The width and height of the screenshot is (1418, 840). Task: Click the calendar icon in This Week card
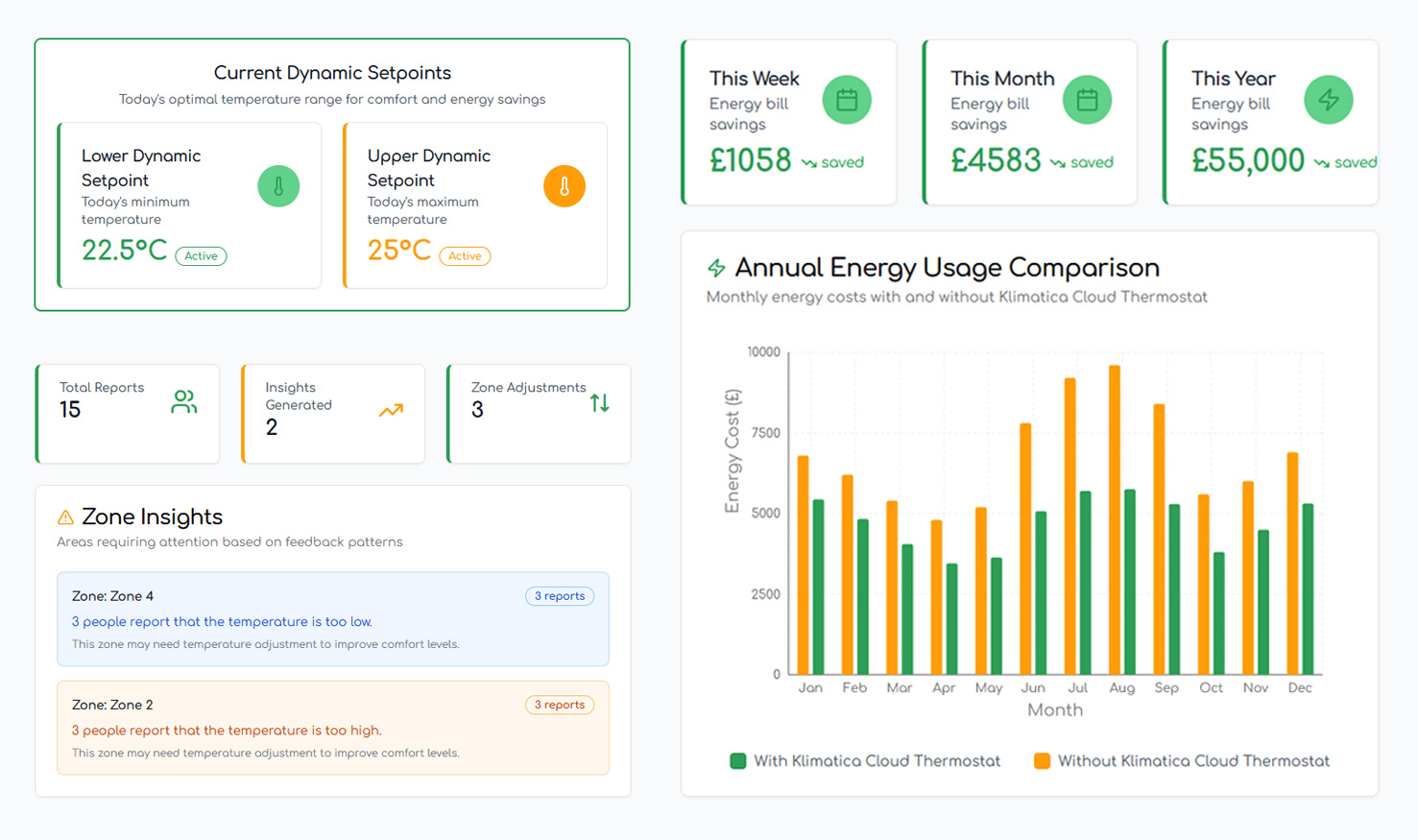coord(847,100)
